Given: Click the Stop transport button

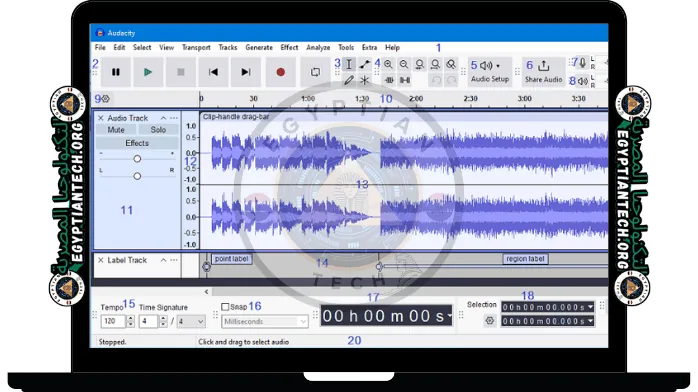Looking at the screenshot, I should click(181, 72).
